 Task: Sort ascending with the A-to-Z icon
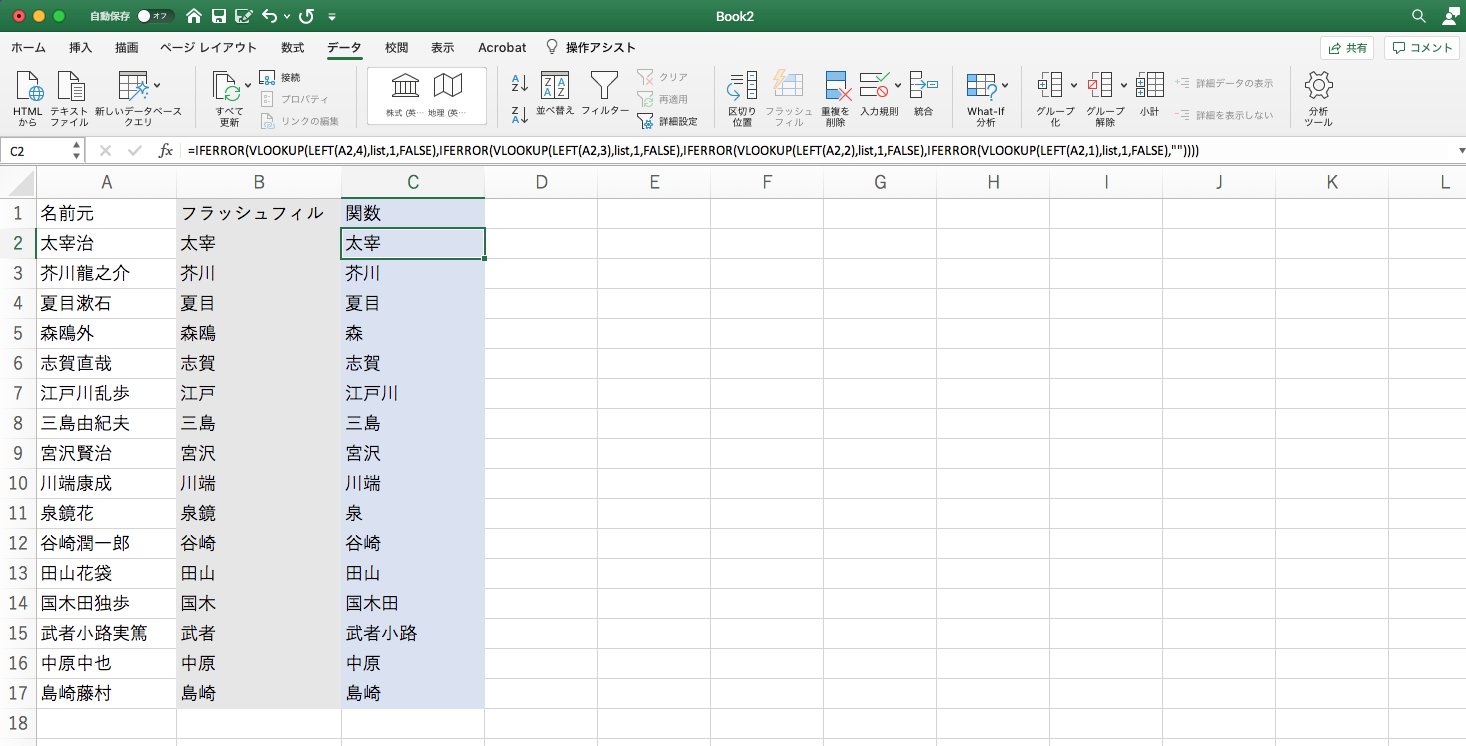pos(519,84)
